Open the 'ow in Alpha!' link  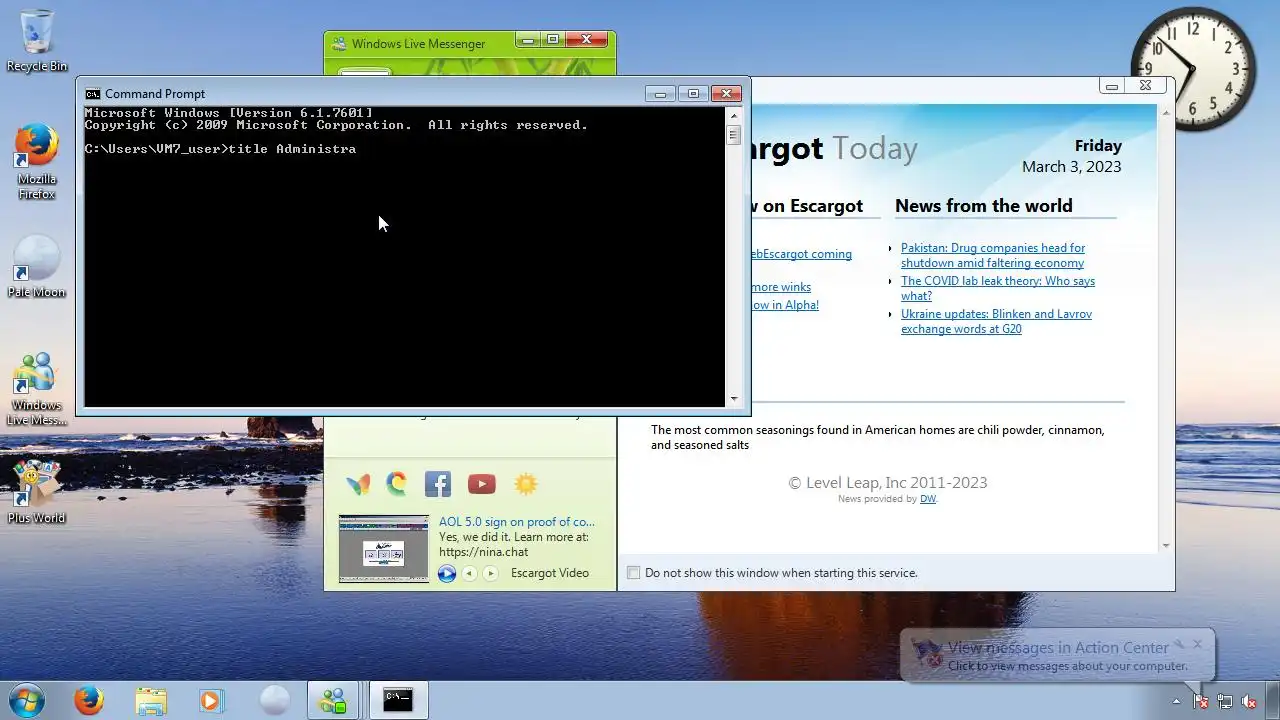(x=785, y=305)
